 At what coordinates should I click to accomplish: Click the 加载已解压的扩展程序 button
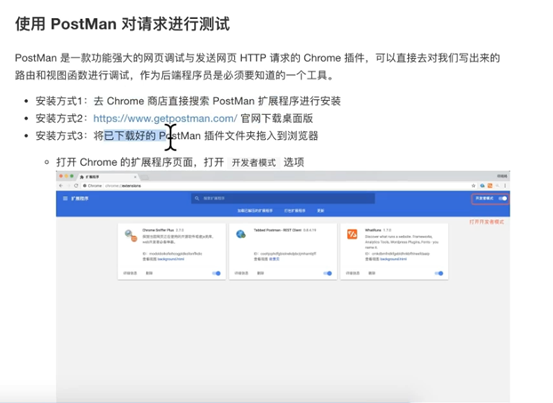[x=255, y=210]
